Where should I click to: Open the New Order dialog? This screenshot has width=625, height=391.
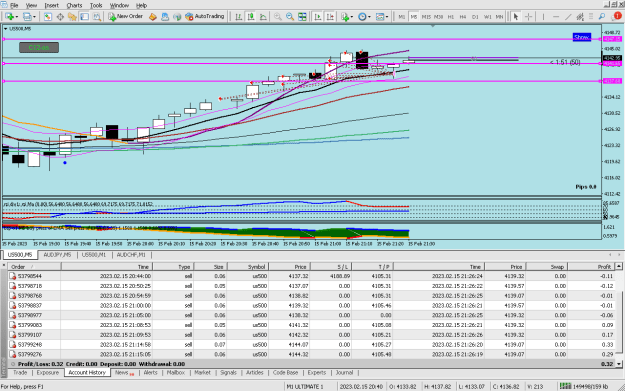coord(126,16)
